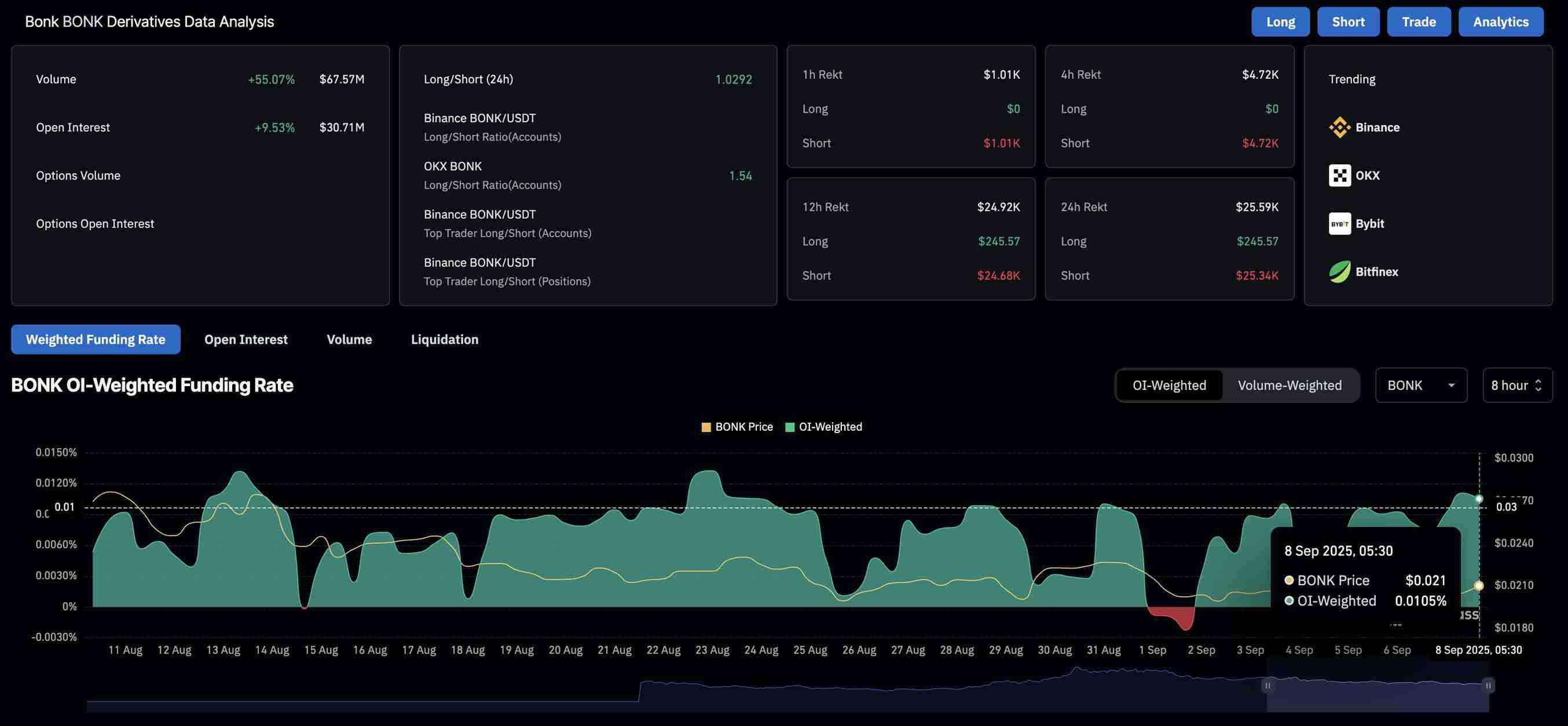
Task: Click the 8 hour stepper arrows
Action: coord(1538,385)
